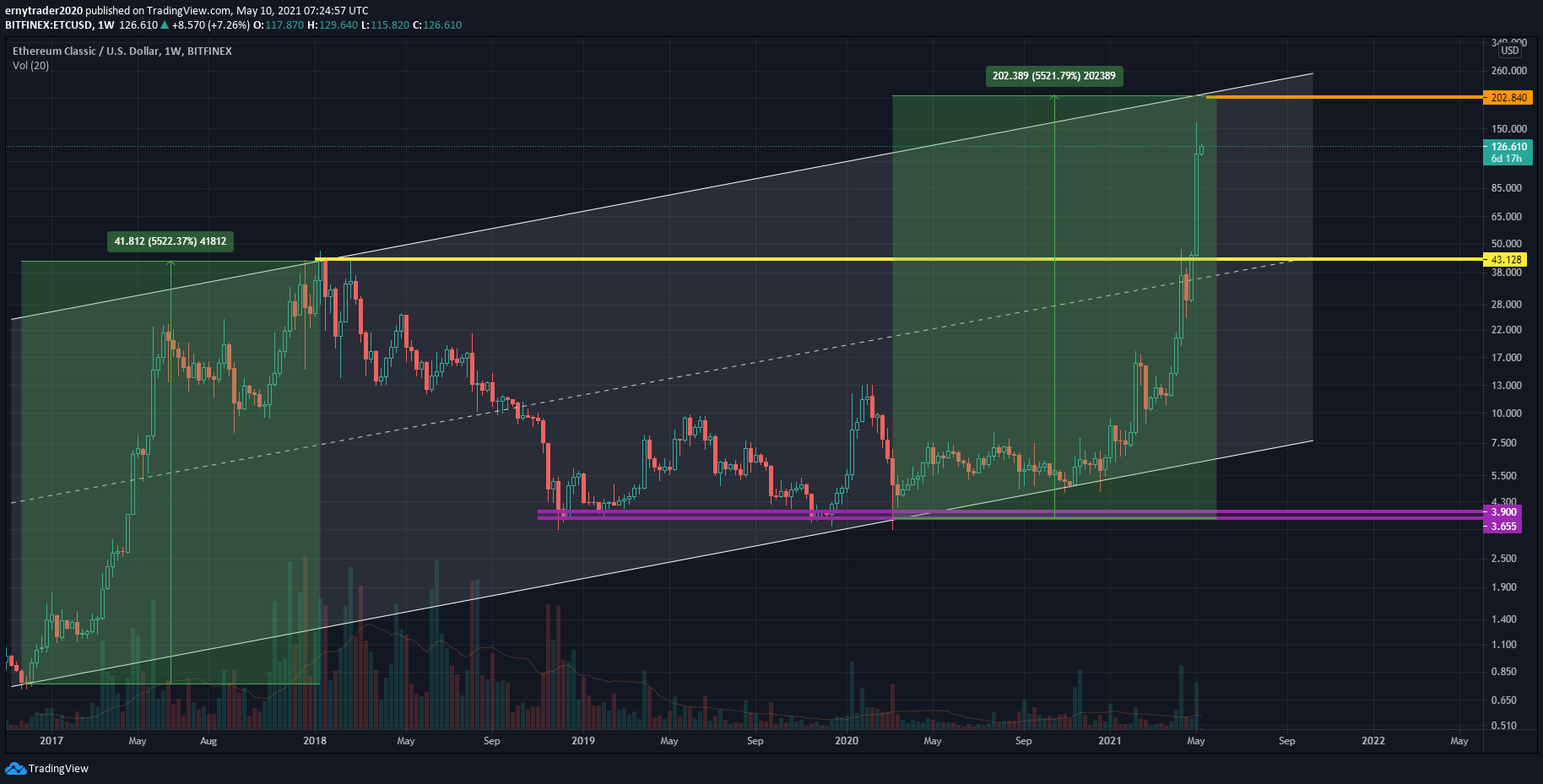Screen dimensions: 1543x784
Task: Click the 28.000 price scale value
Action: click(1507, 305)
